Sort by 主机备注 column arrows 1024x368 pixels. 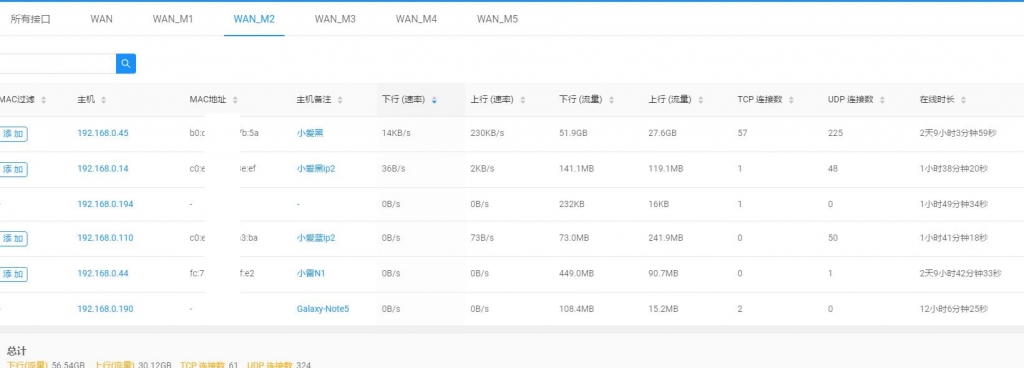[x=340, y=100]
